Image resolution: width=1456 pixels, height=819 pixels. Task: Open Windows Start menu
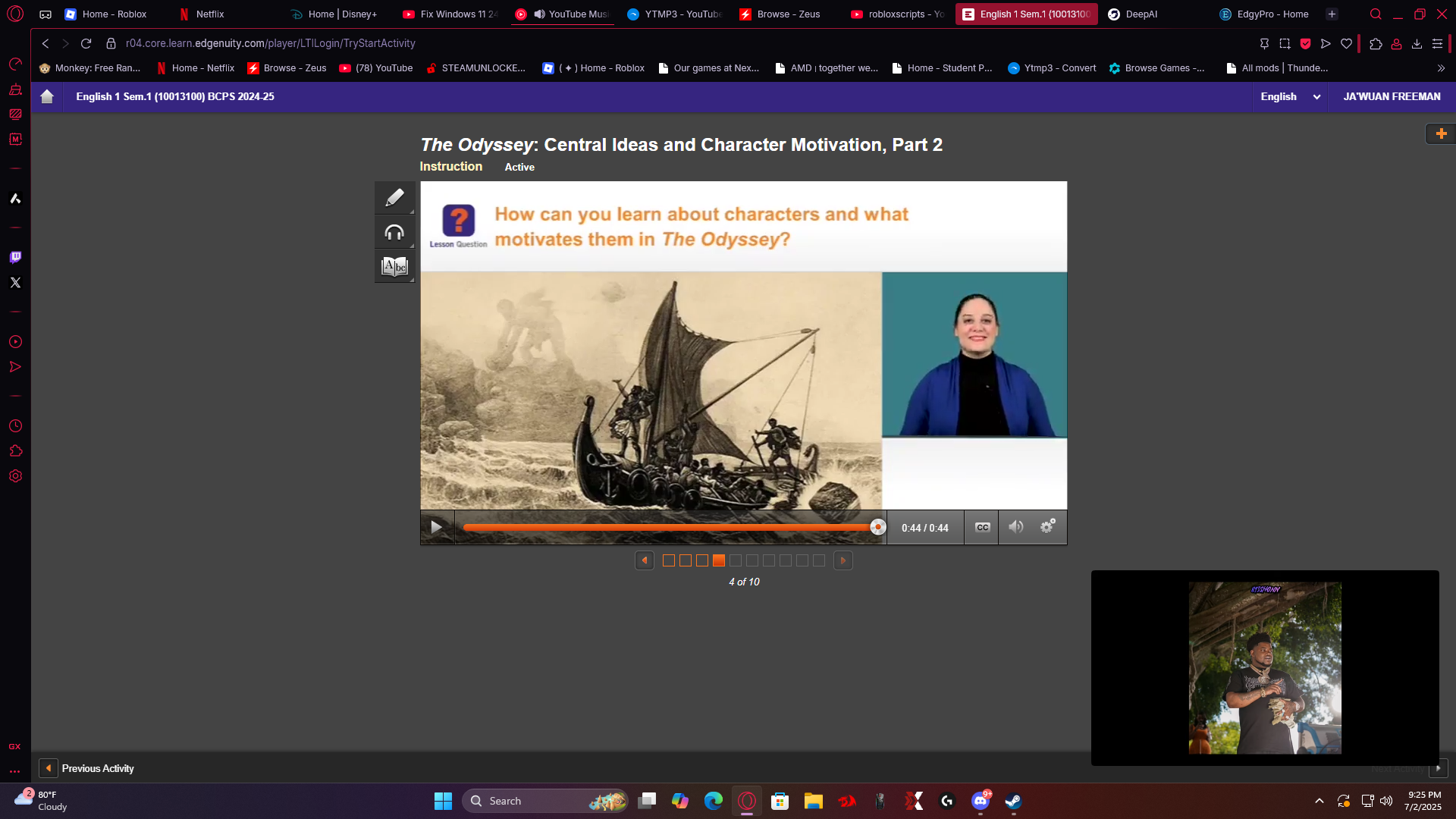(443, 801)
